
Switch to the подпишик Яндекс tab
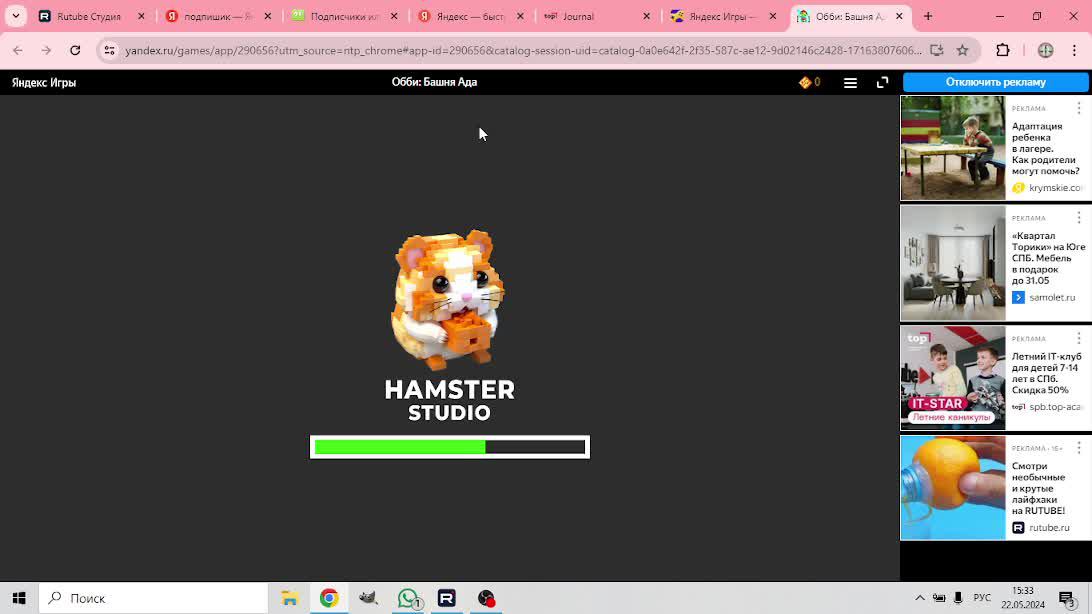pyautogui.click(x=217, y=16)
